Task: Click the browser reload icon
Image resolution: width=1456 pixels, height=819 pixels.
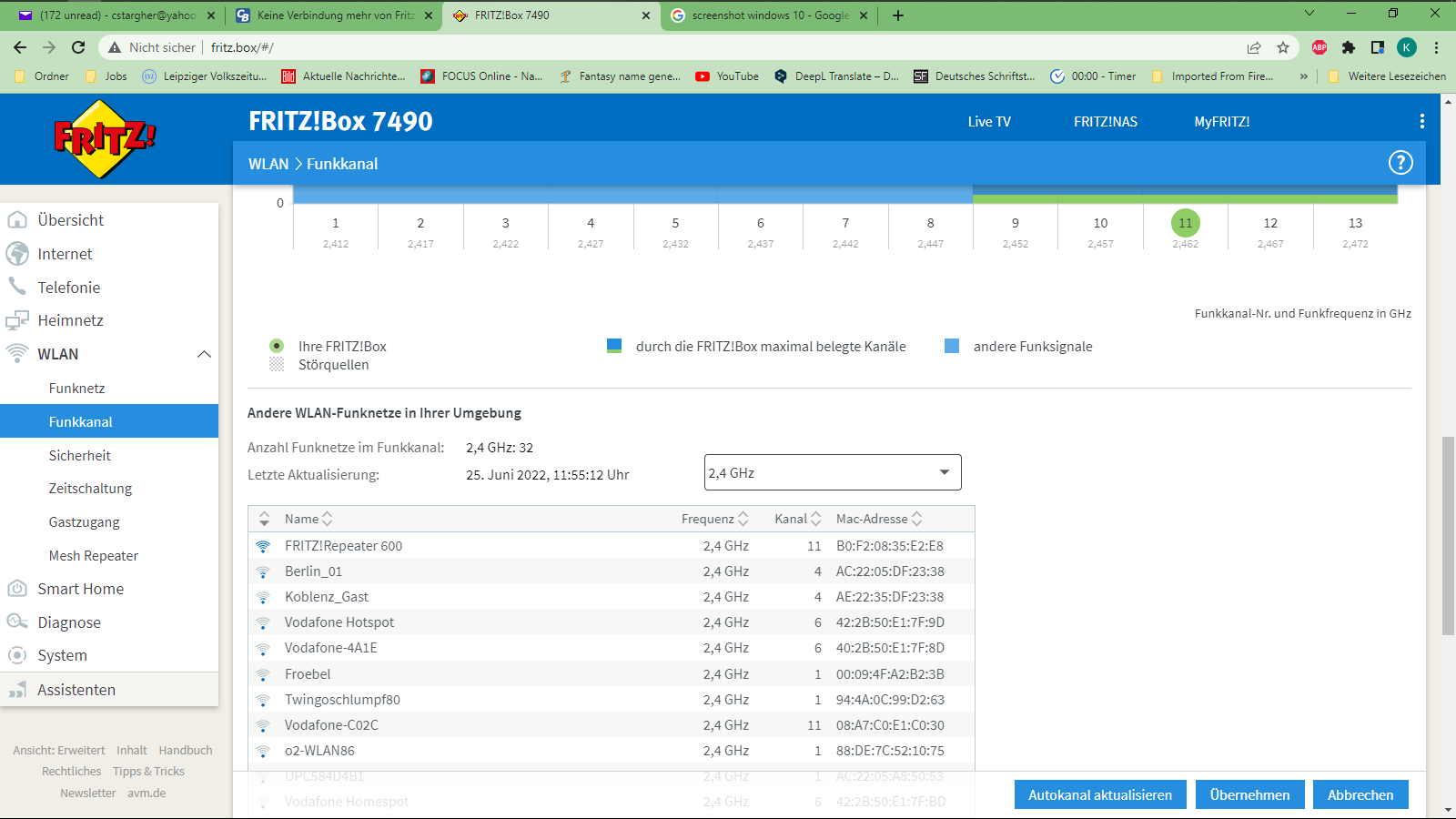Action: (78, 47)
